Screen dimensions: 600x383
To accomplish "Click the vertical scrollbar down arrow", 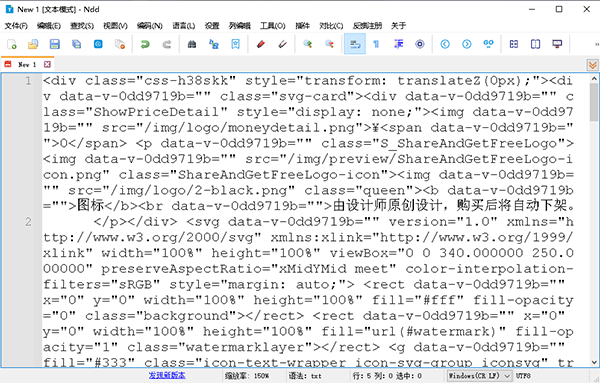I will tap(594, 362).
